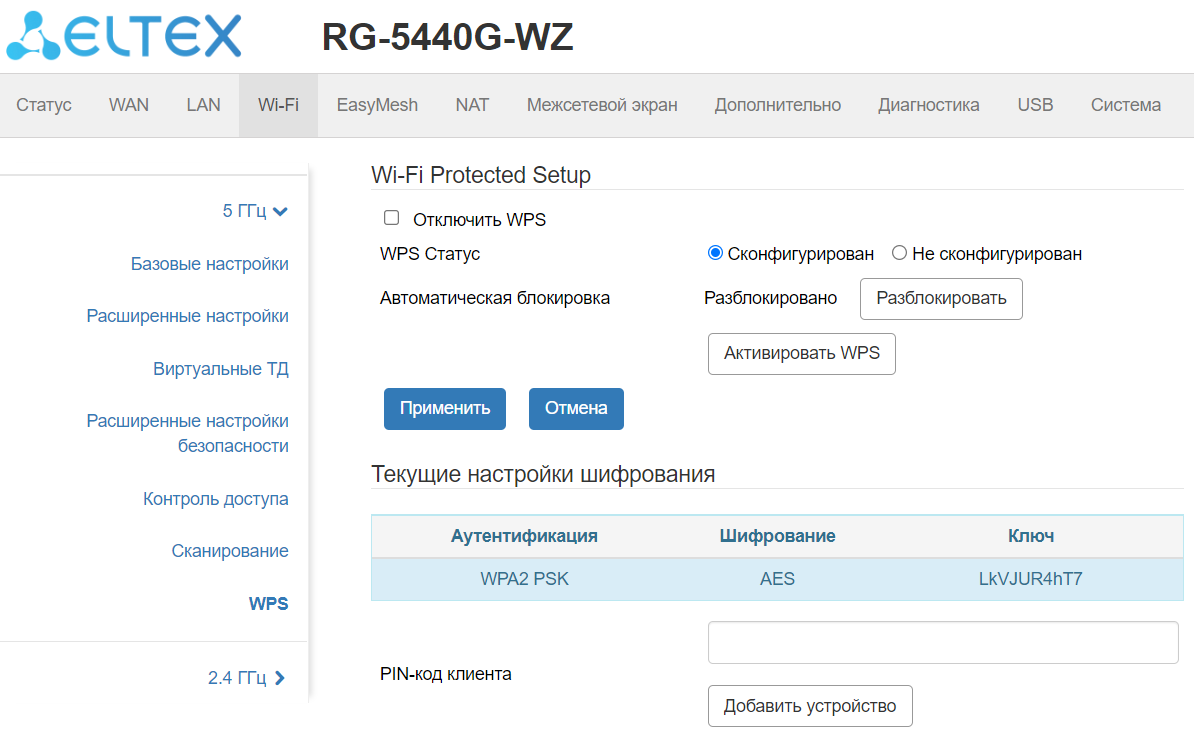Open Базовые настройки in the sidebar
Screen dimensions: 1194x741
pos(209,264)
